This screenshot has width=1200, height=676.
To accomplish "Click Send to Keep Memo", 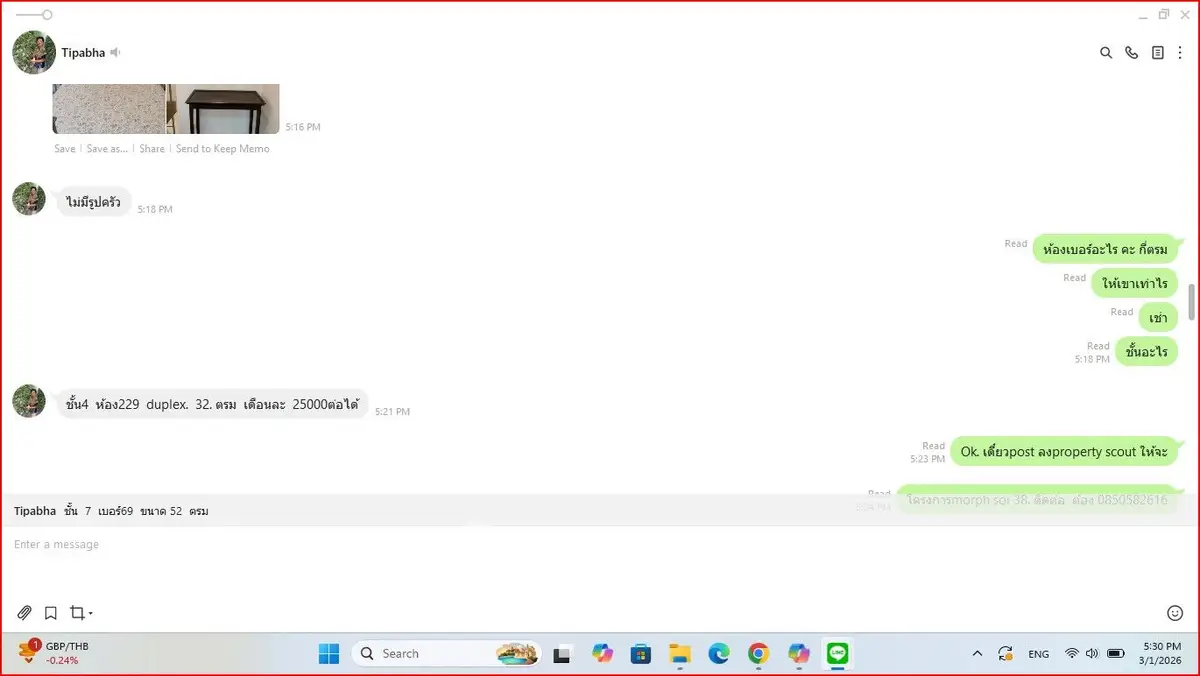I will [222, 149].
